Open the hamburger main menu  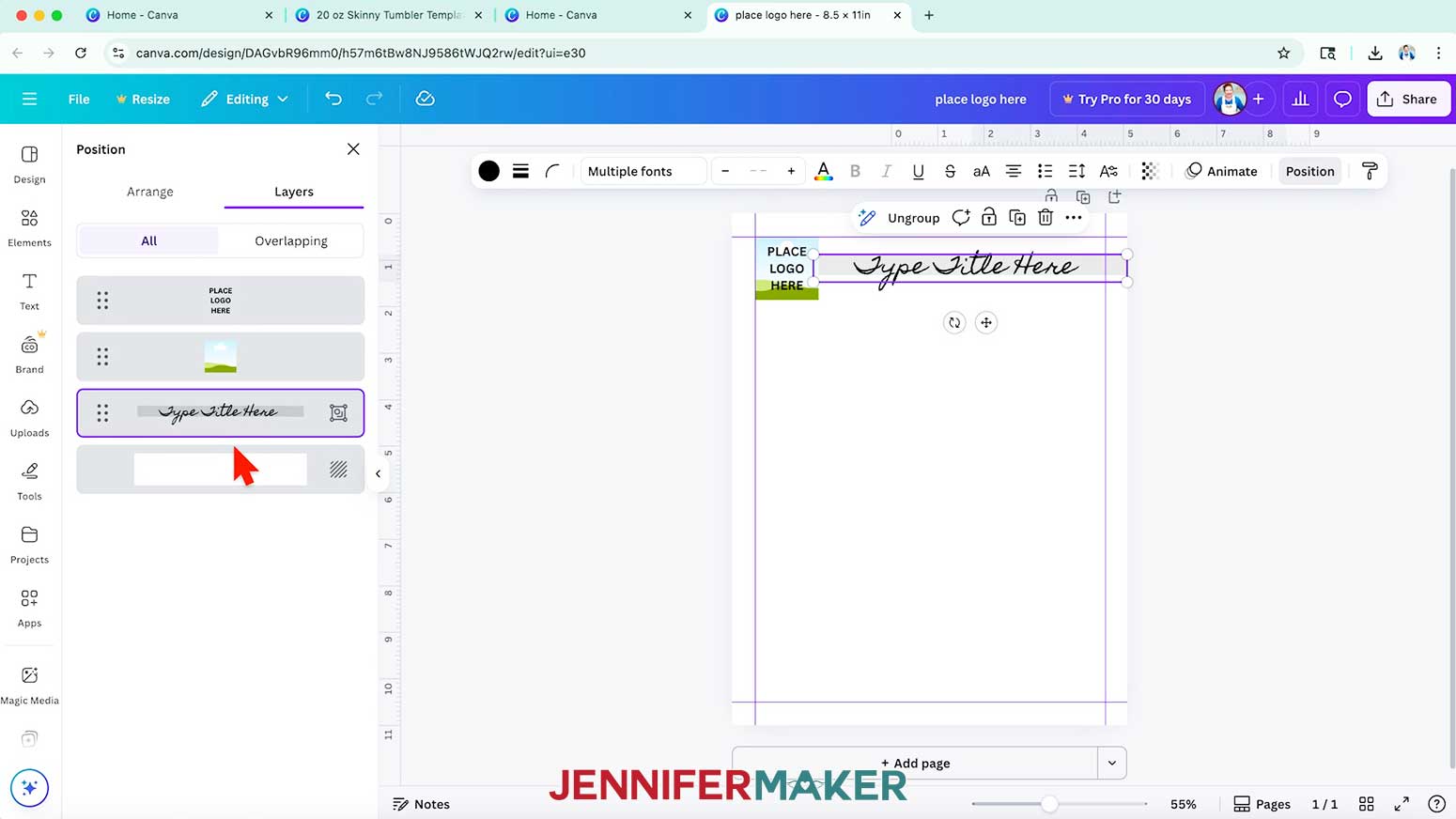(x=29, y=99)
